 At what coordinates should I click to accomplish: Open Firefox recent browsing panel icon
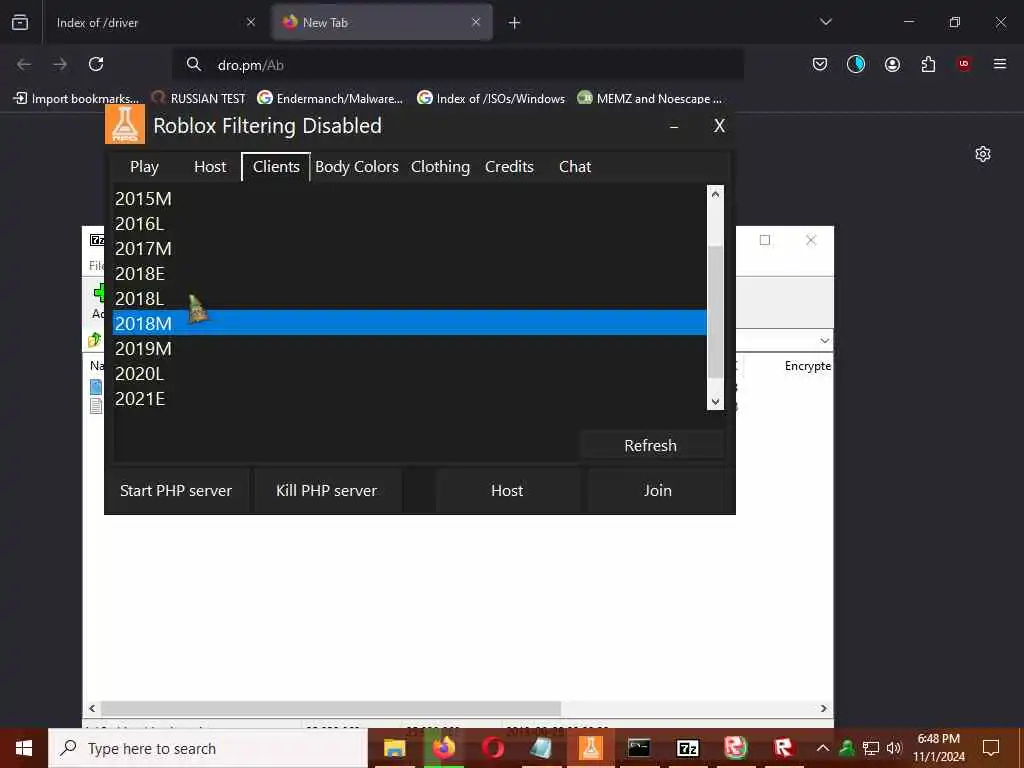(20, 22)
